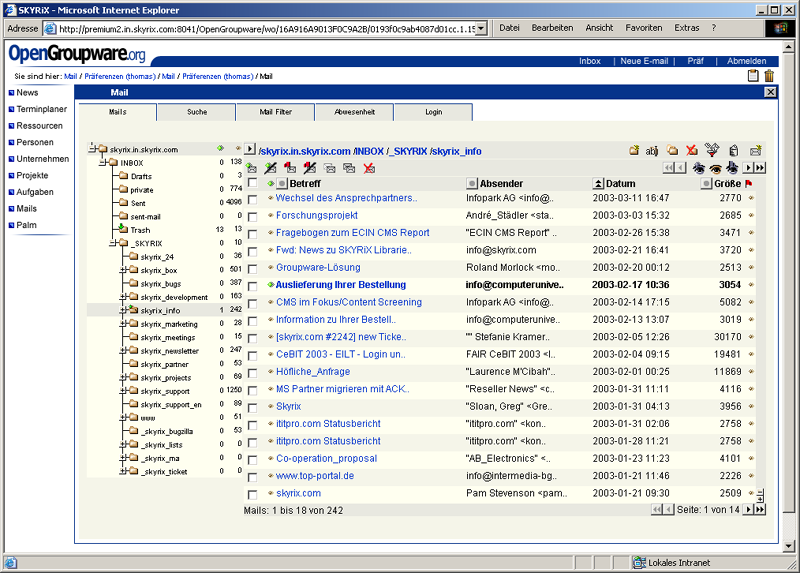Check the box for 'Auslieferung Ihrer Bestellung'
800x573 pixels.
(253, 286)
